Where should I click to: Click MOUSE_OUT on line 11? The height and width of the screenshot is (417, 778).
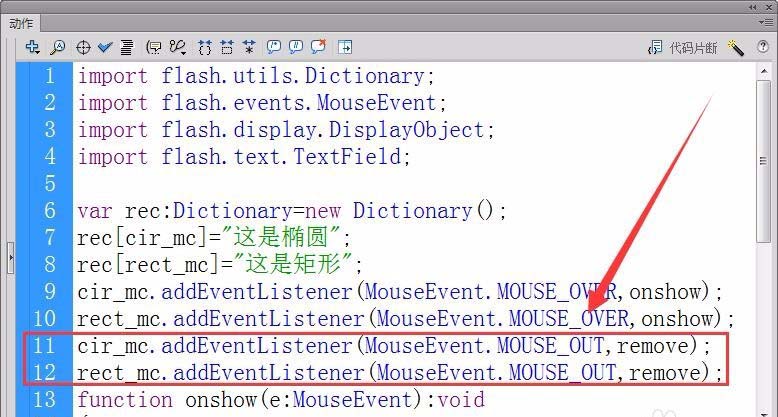click(550, 346)
